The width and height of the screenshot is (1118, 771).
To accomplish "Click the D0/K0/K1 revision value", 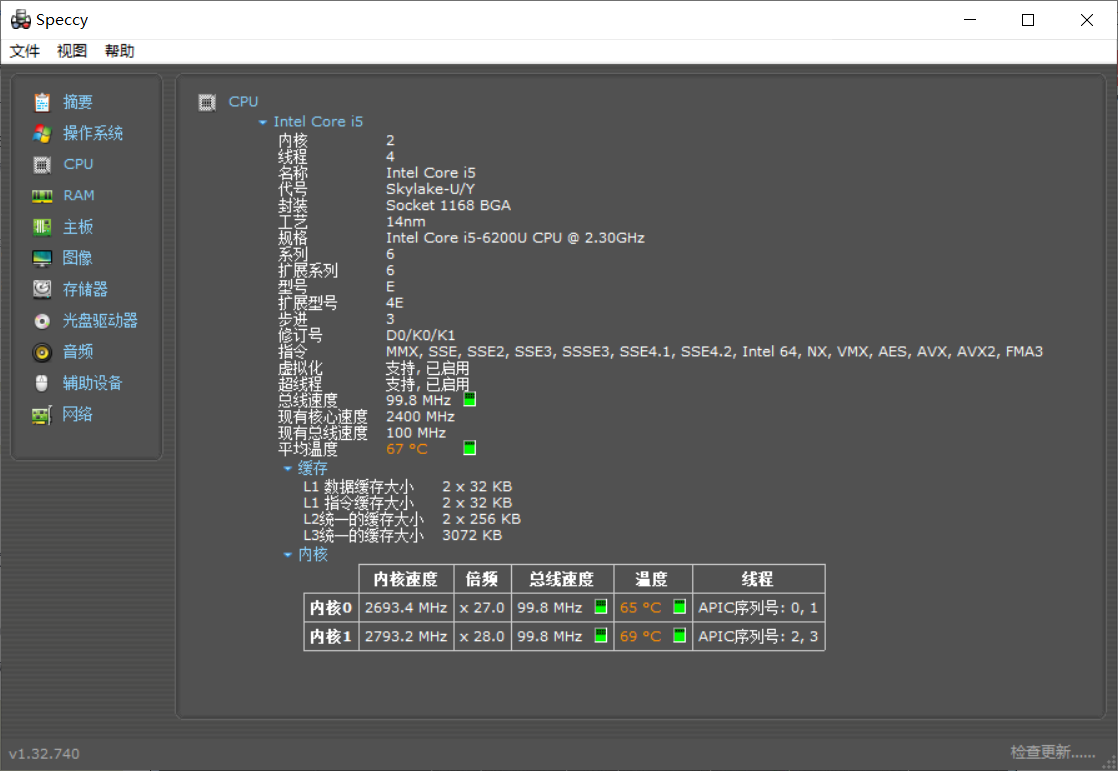I will [x=420, y=335].
